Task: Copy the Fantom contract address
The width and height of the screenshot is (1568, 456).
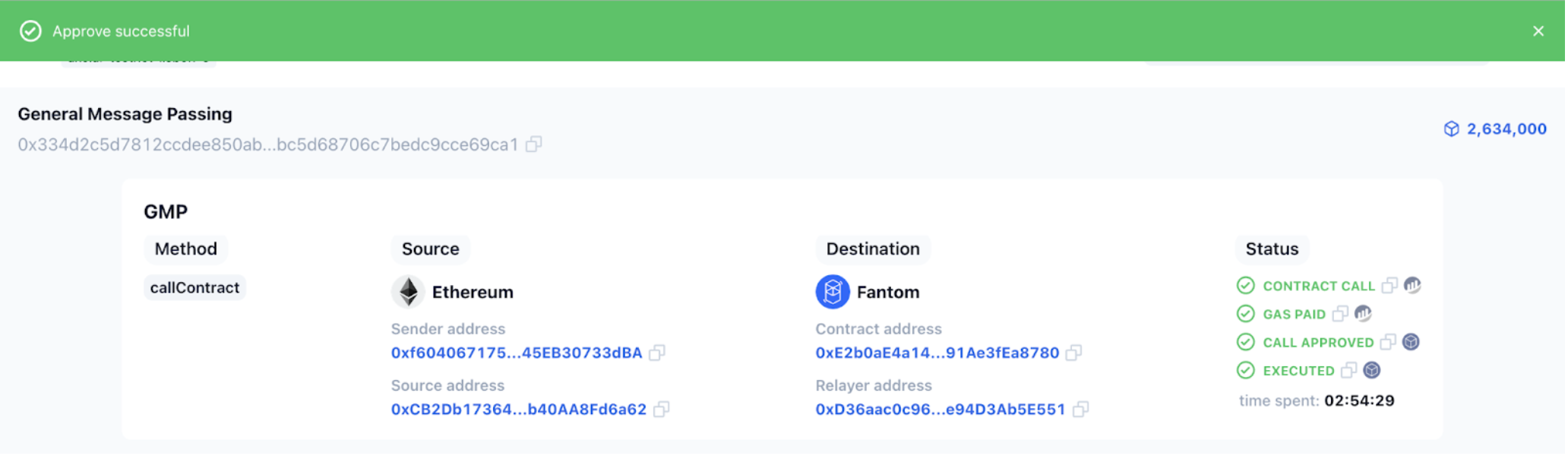Action: click(1074, 353)
